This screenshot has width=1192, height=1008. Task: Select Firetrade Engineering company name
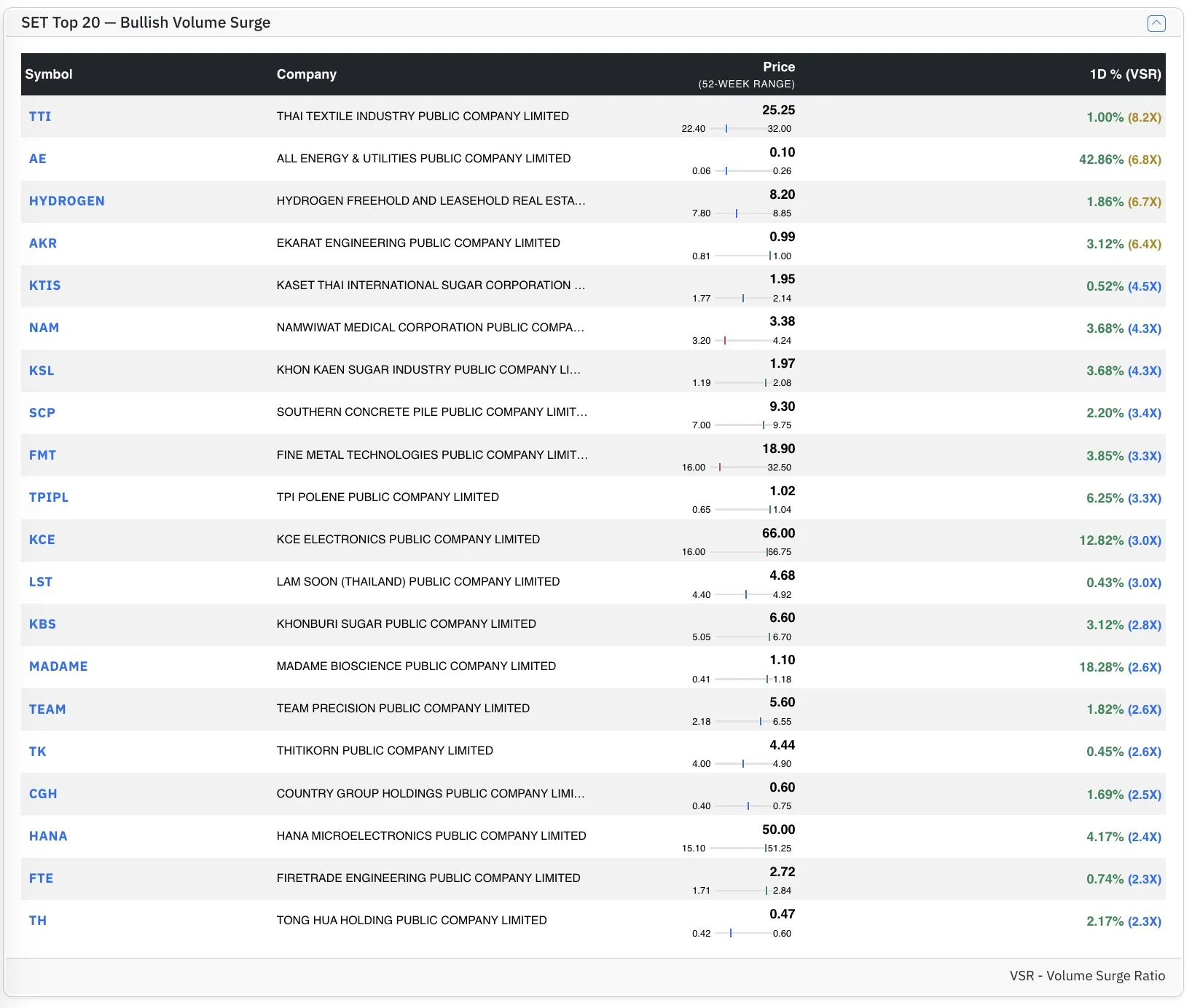pyautogui.click(x=428, y=878)
